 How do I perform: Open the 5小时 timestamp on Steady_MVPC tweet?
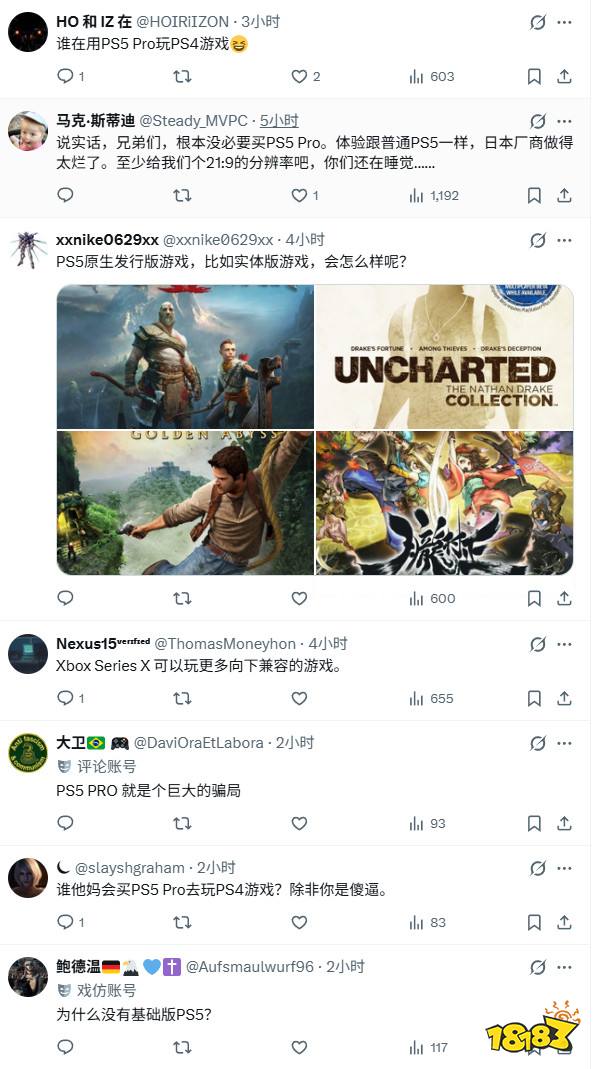tap(279, 121)
